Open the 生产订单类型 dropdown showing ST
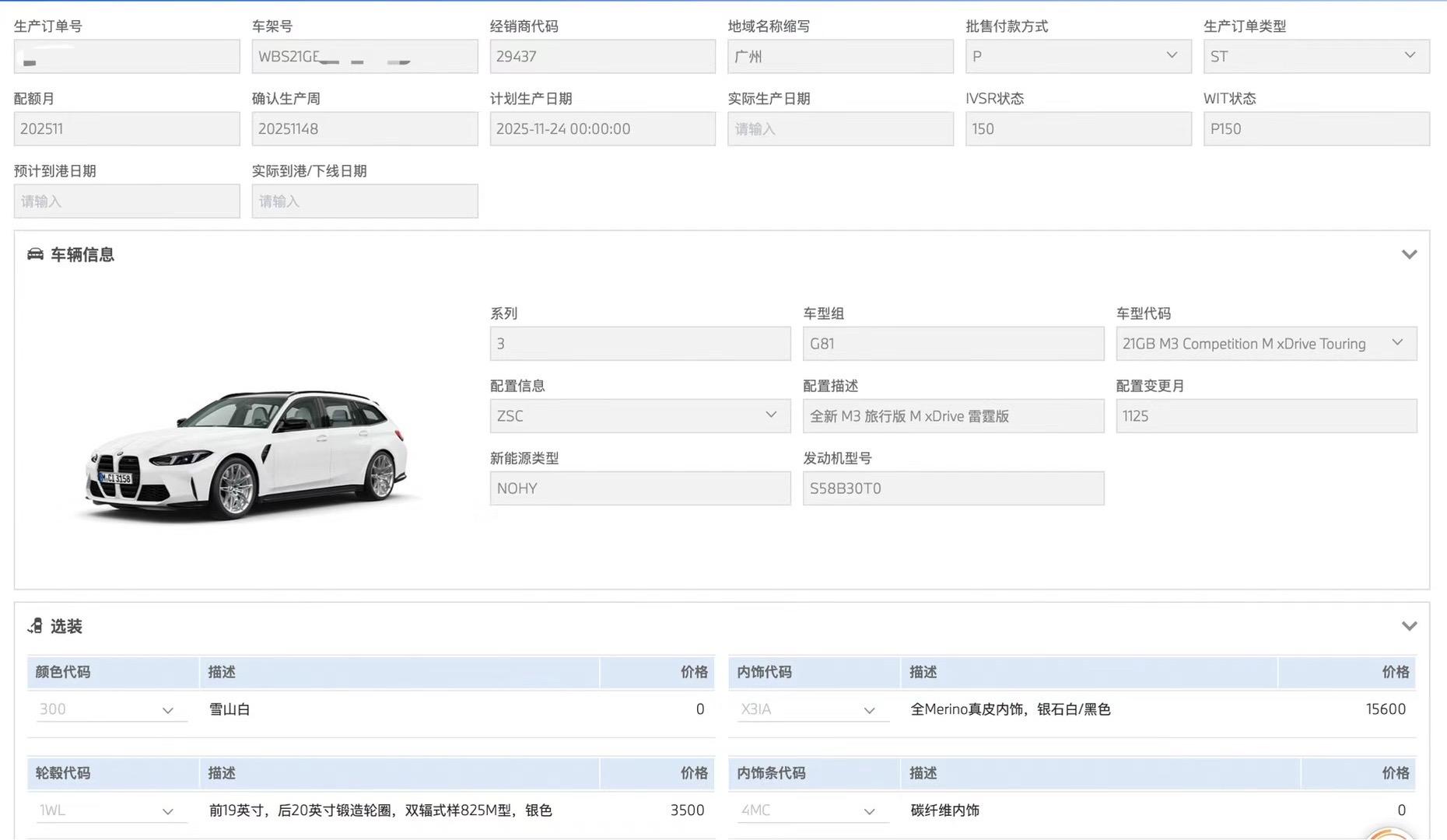This screenshot has height=840, width=1447. tap(1316, 56)
